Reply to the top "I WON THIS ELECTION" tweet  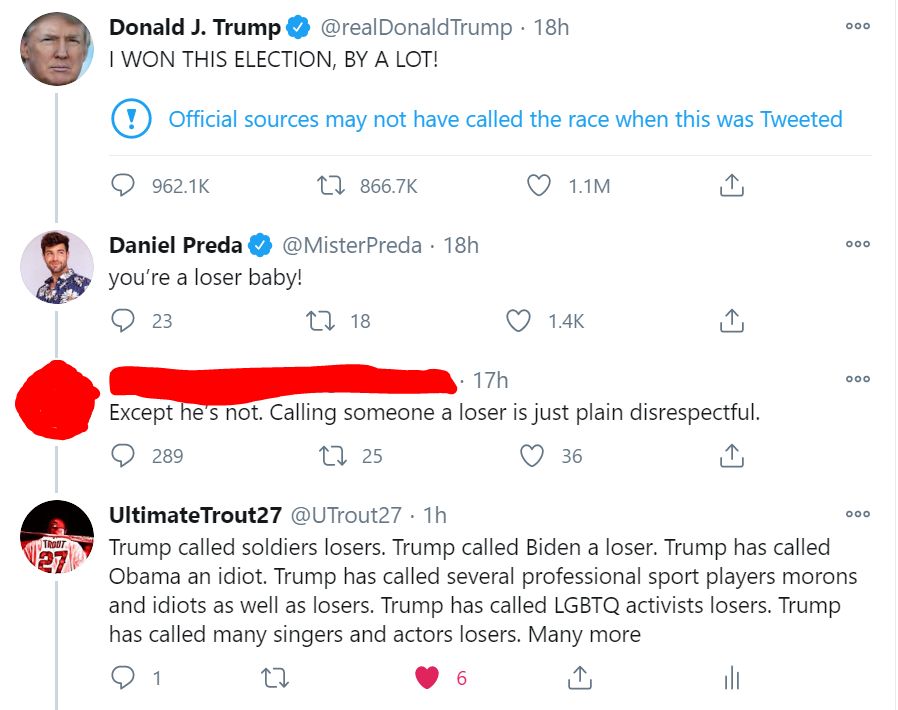[x=123, y=185]
